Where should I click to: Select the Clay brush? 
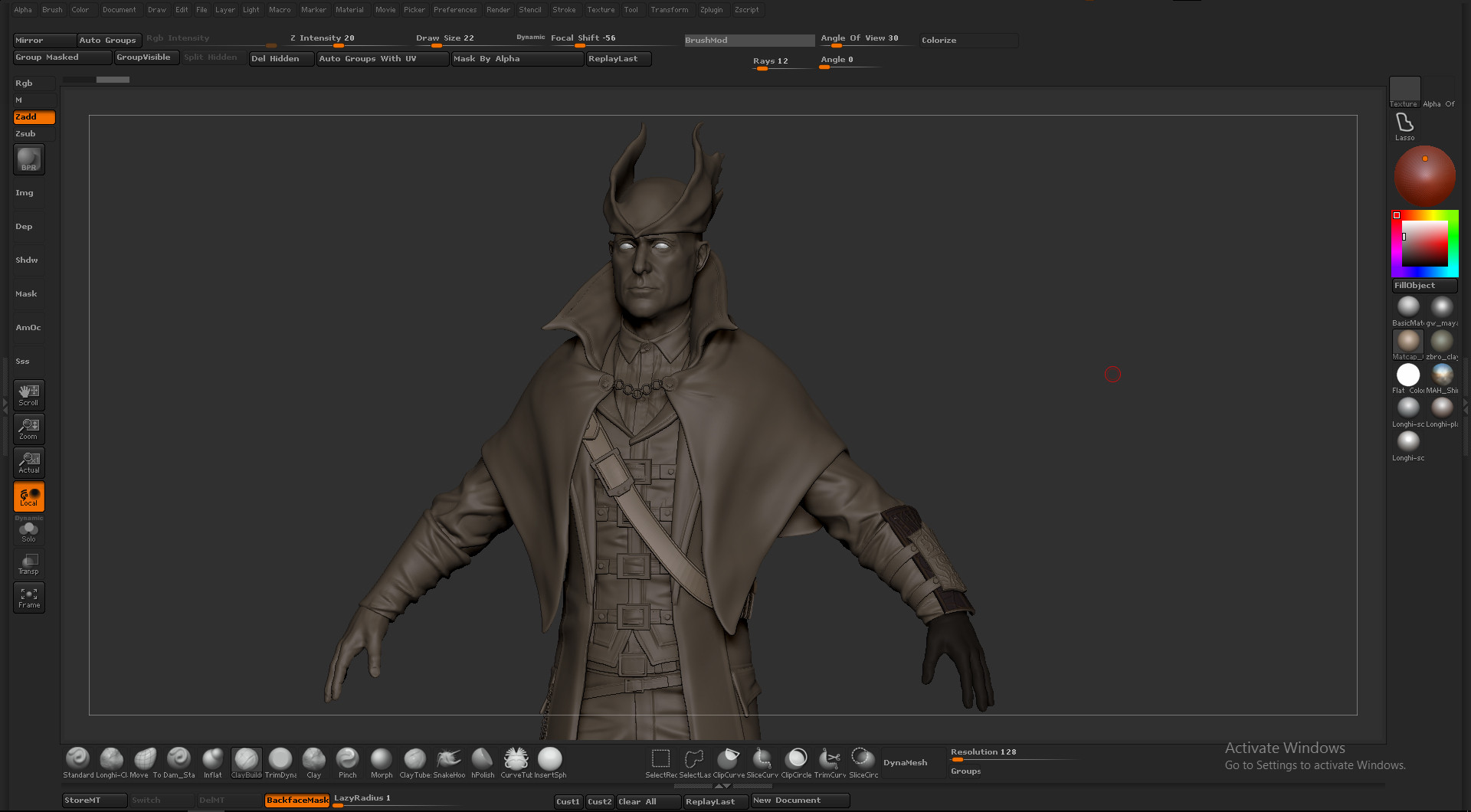click(313, 762)
